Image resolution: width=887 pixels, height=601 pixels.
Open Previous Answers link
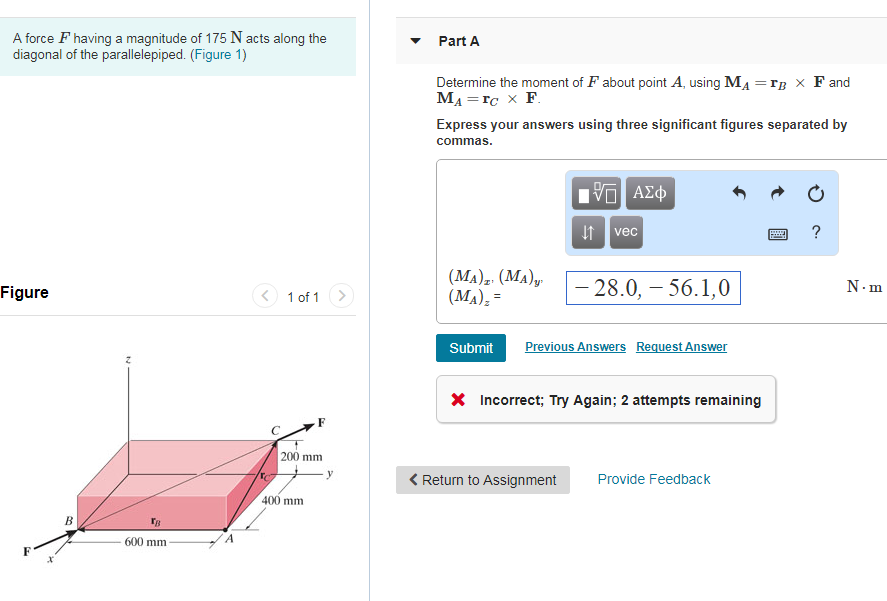[x=575, y=346]
